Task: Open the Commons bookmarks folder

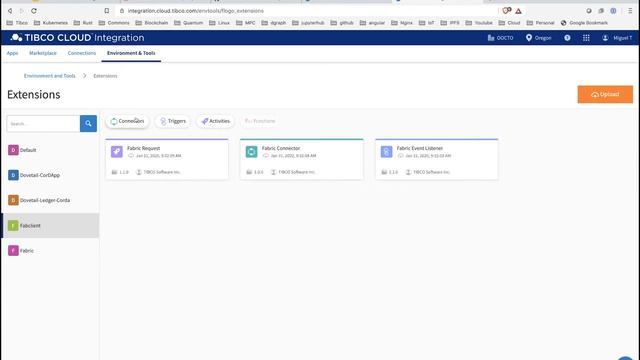Action: [114, 23]
